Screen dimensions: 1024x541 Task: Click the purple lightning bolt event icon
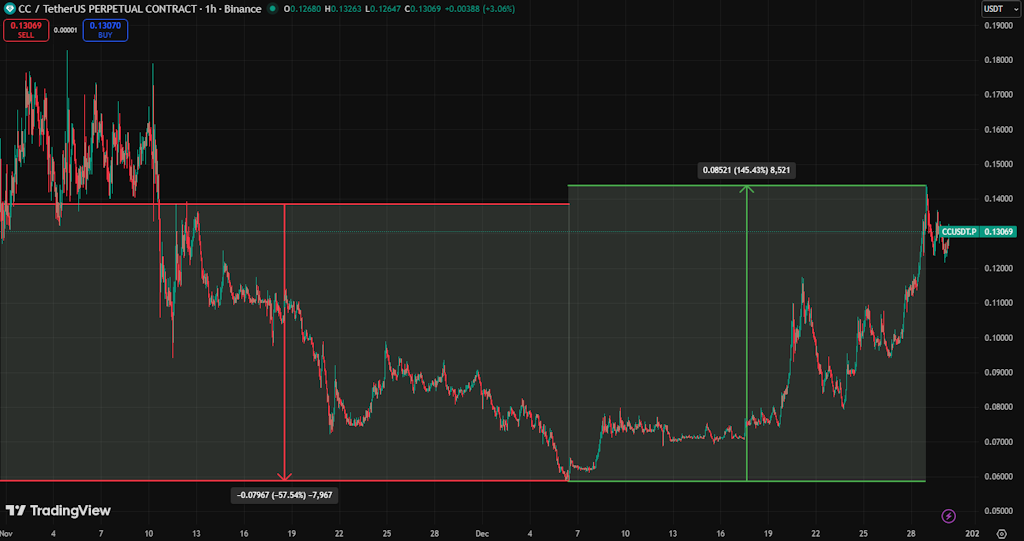click(x=949, y=516)
